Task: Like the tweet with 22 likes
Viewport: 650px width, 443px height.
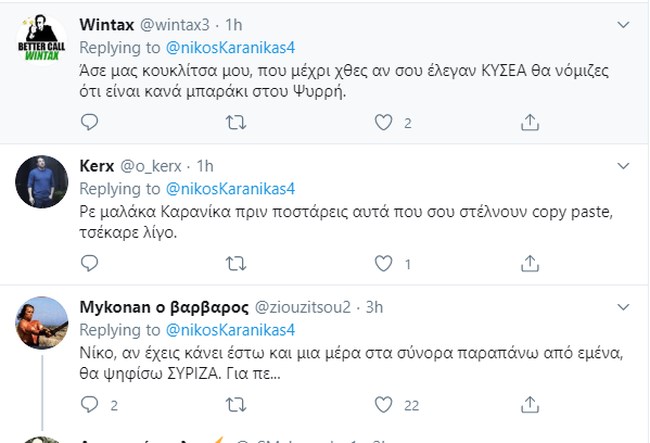Action: pos(382,405)
